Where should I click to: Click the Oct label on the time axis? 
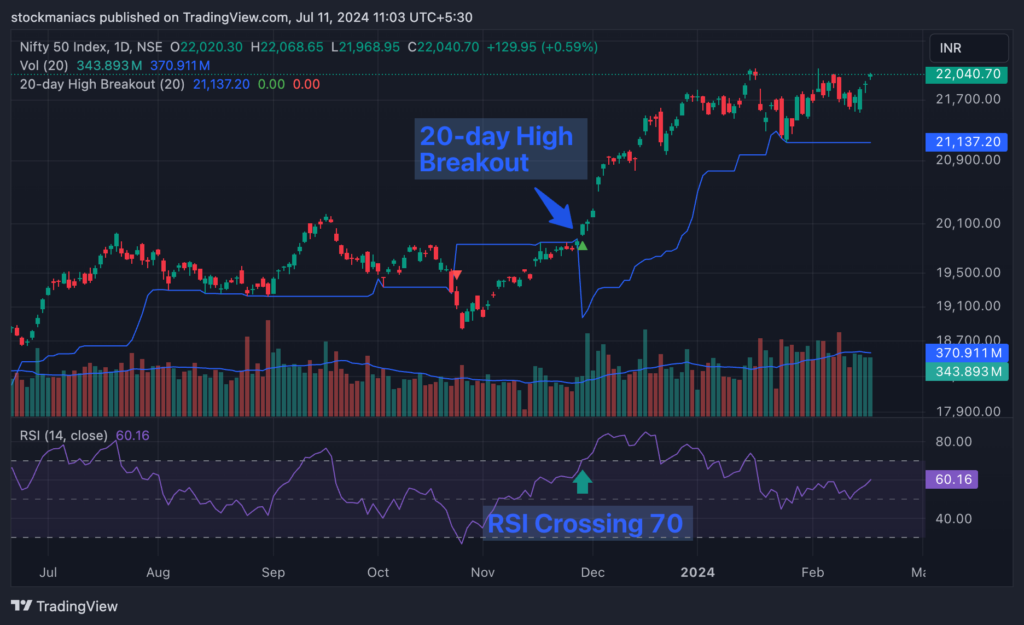click(x=377, y=573)
